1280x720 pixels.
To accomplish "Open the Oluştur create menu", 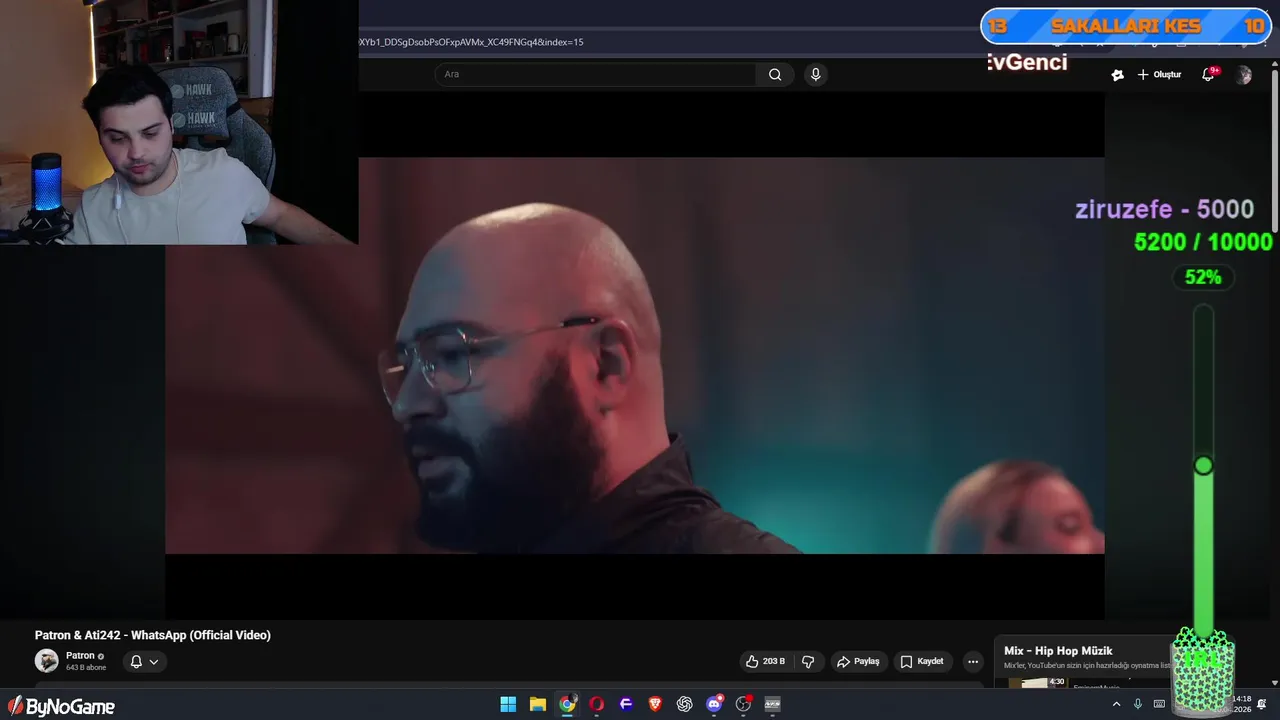I will [x=1159, y=75].
